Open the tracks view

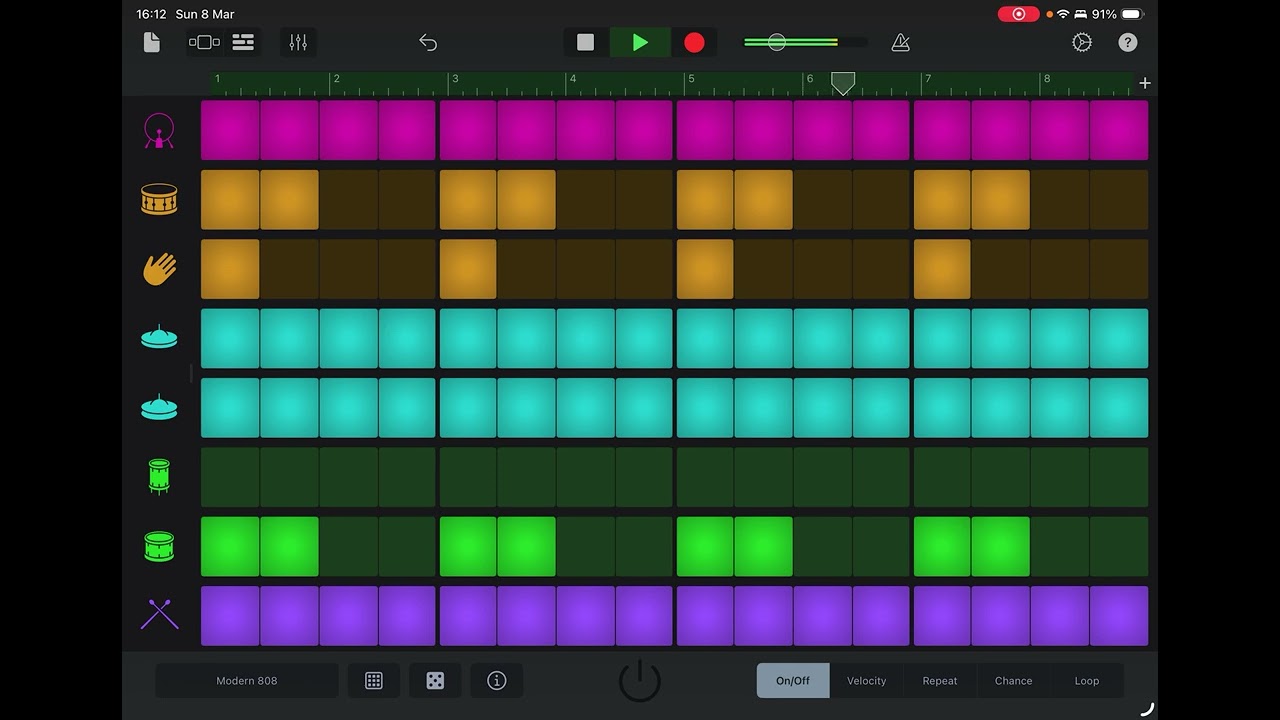coord(243,42)
